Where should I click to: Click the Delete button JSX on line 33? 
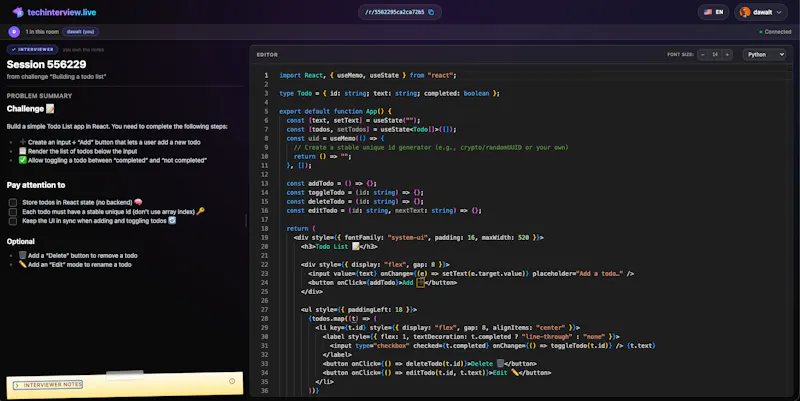coord(430,364)
